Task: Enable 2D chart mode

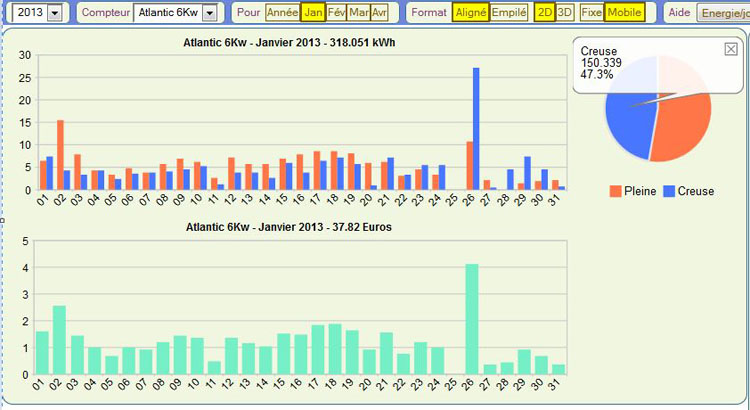Action: [x=544, y=12]
